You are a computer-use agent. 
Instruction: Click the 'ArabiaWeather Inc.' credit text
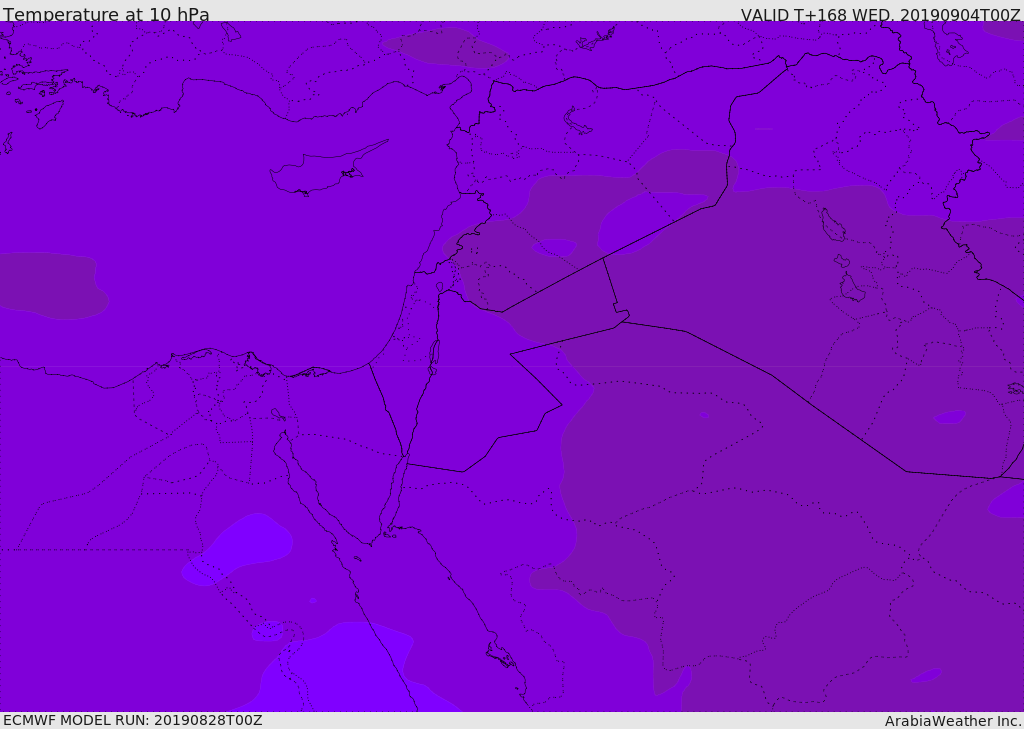(x=952, y=721)
